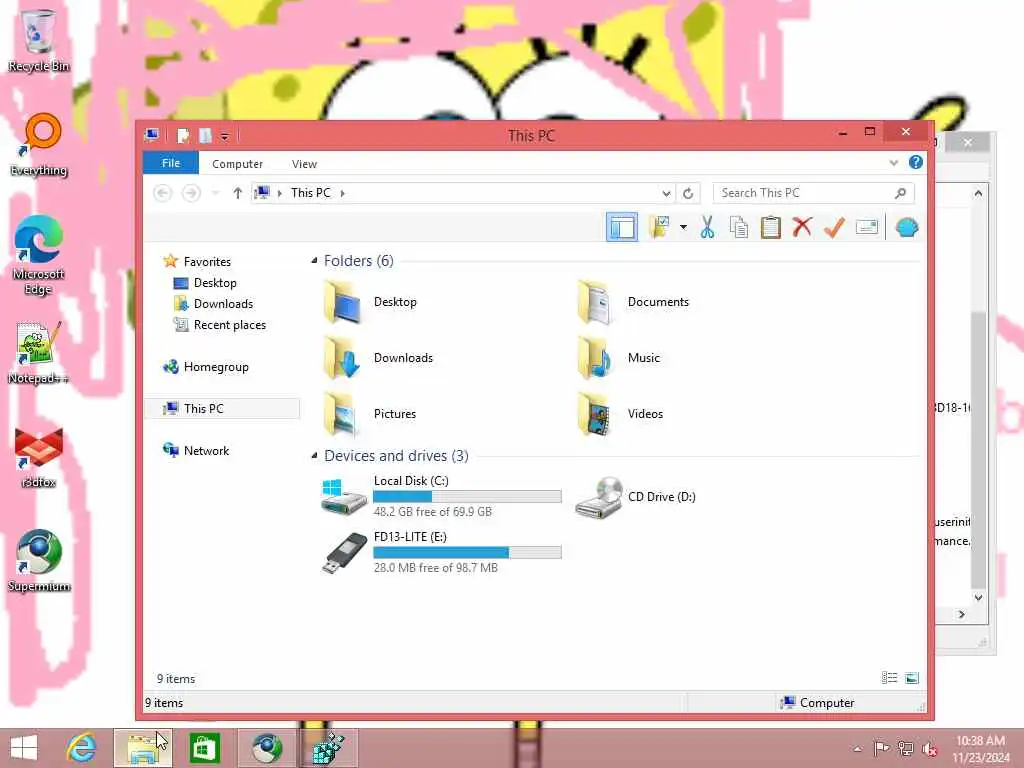Click the This PC breadcrumb in address bar
The height and width of the screenshot is (768, 1024).
point(311,193)
